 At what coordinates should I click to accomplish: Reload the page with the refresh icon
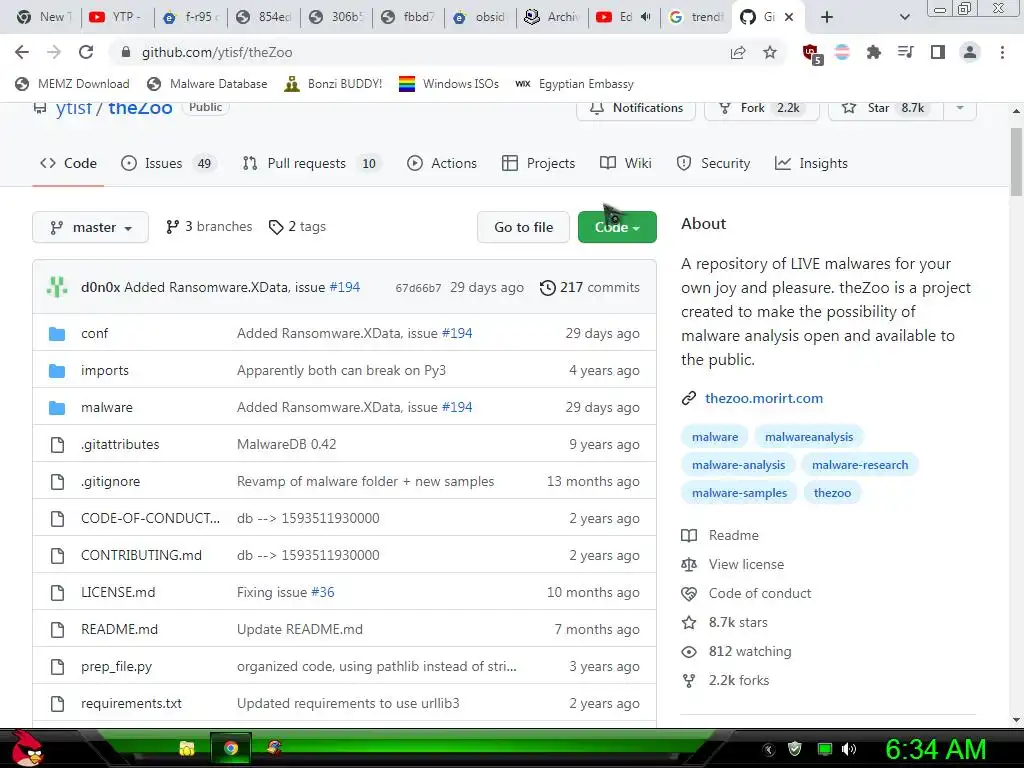[x=86, y=52]
